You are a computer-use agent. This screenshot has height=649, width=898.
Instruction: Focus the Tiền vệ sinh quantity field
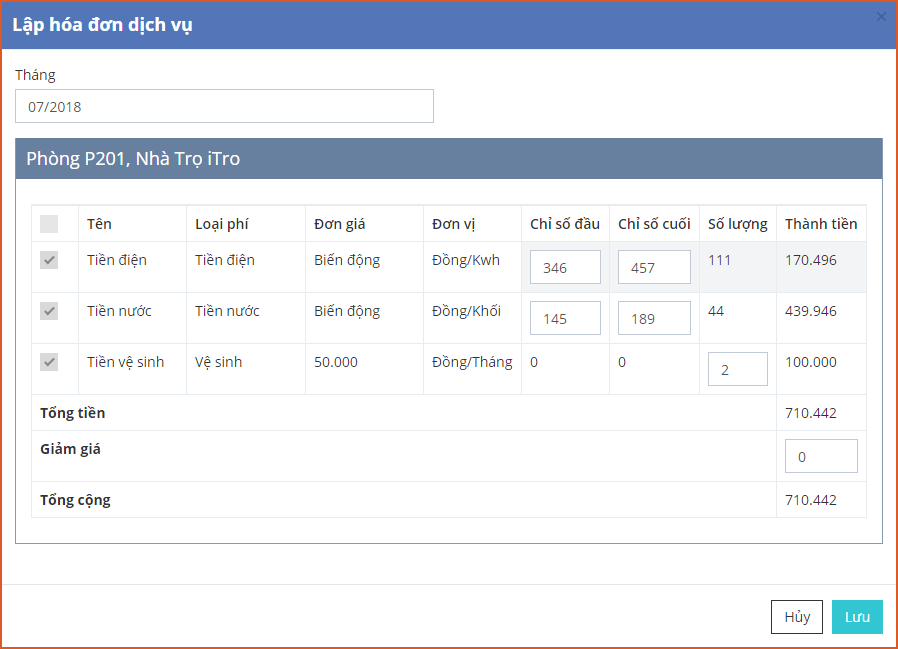(x=737, y=370)
